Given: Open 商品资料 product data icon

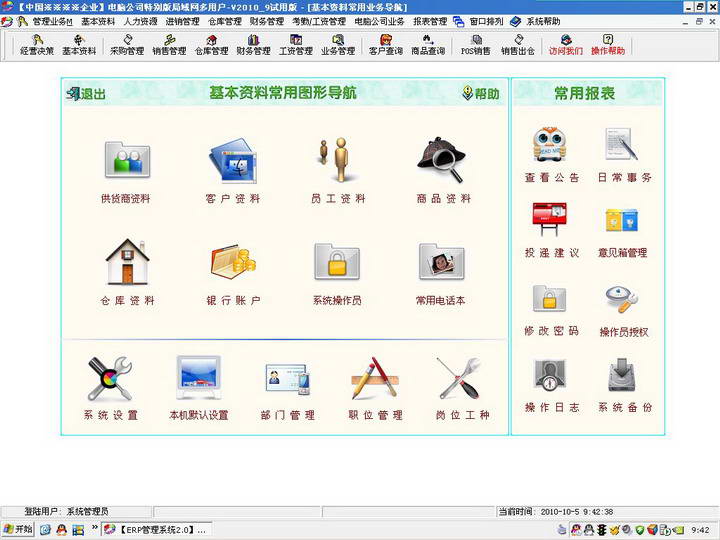Looking at the screenshot, I should (441, 159).
